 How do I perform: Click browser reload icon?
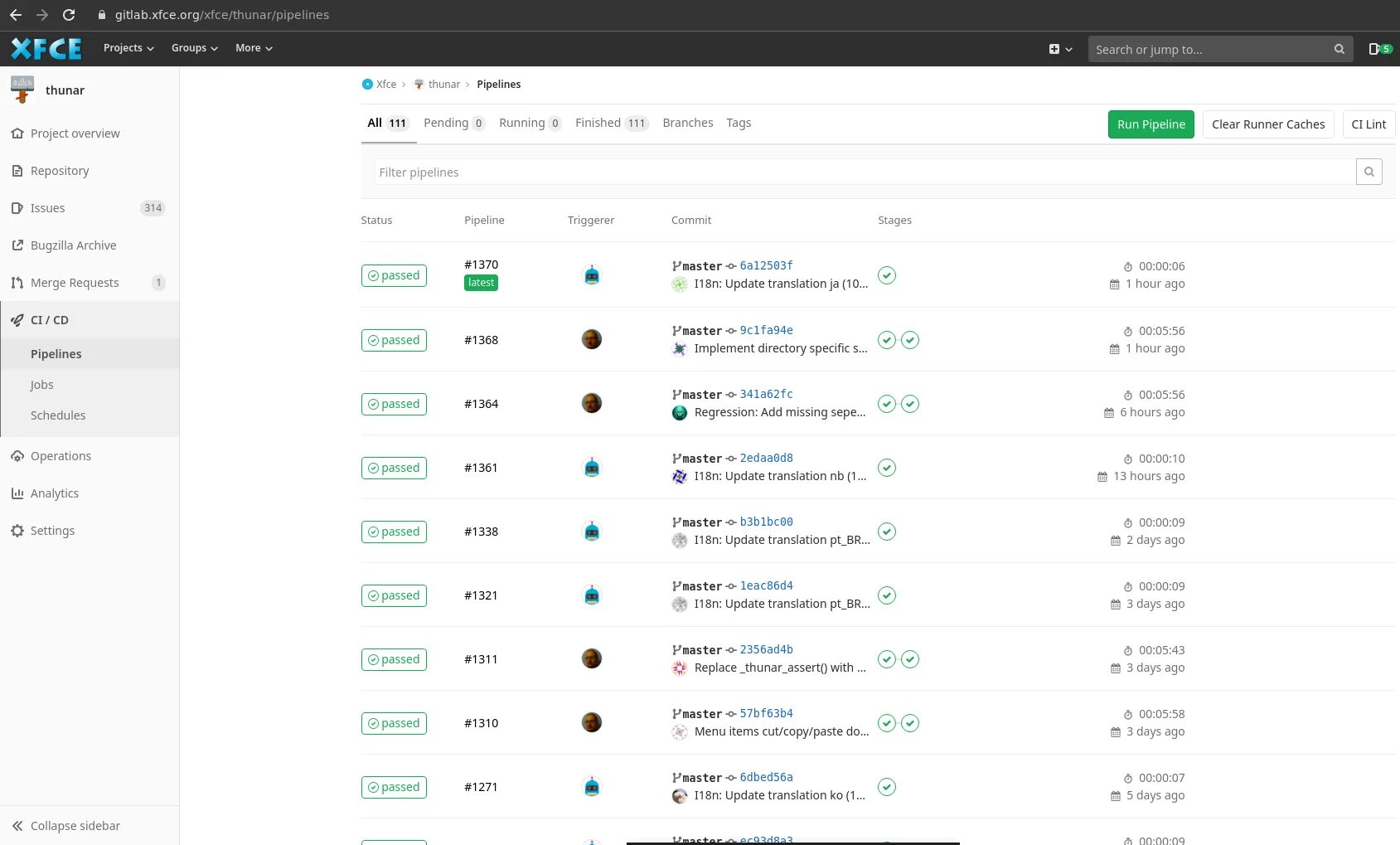click(x=69, y=15)
